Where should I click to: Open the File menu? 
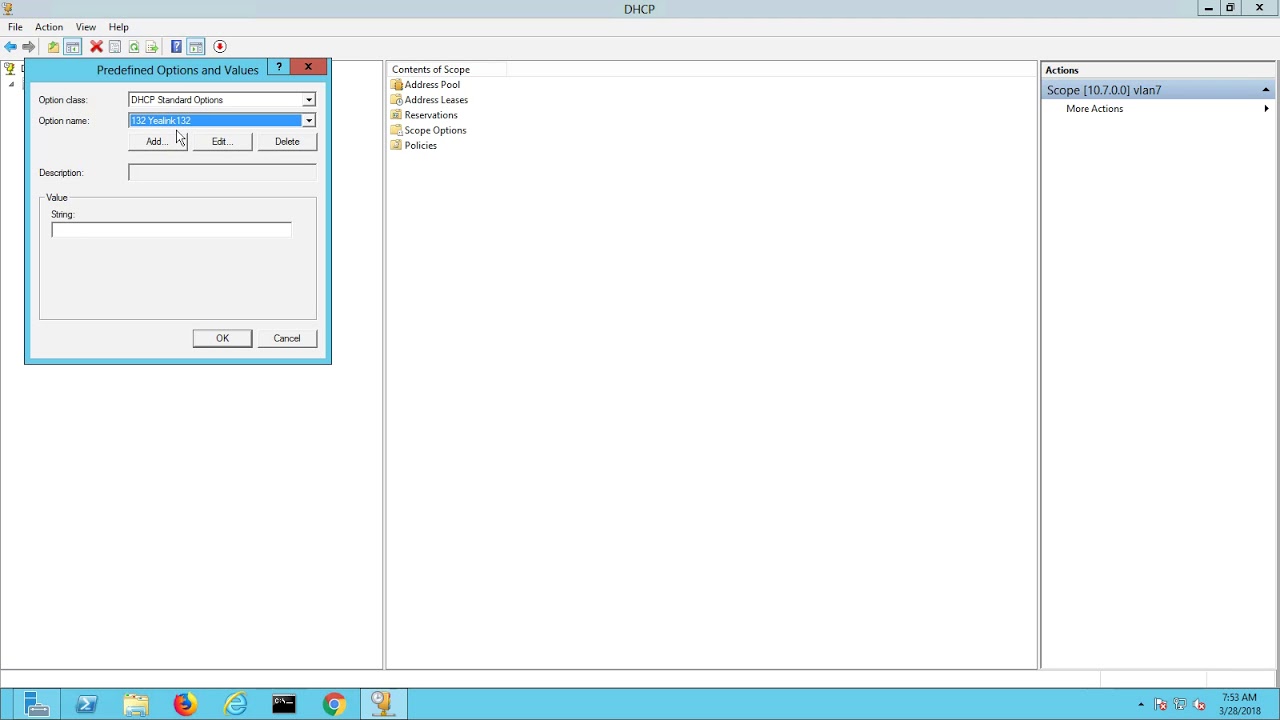click(15, 27)
